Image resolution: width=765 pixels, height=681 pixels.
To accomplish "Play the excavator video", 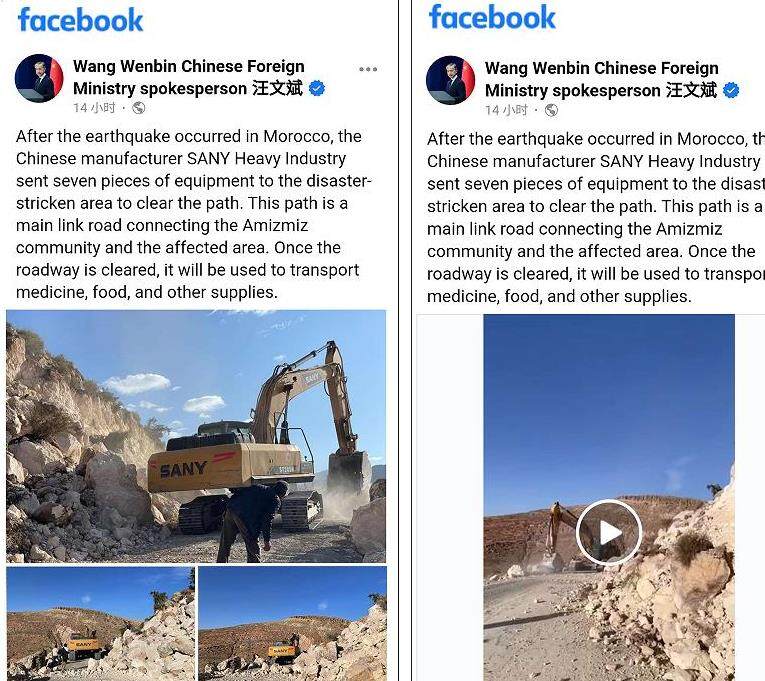I will tap(609, 532).
